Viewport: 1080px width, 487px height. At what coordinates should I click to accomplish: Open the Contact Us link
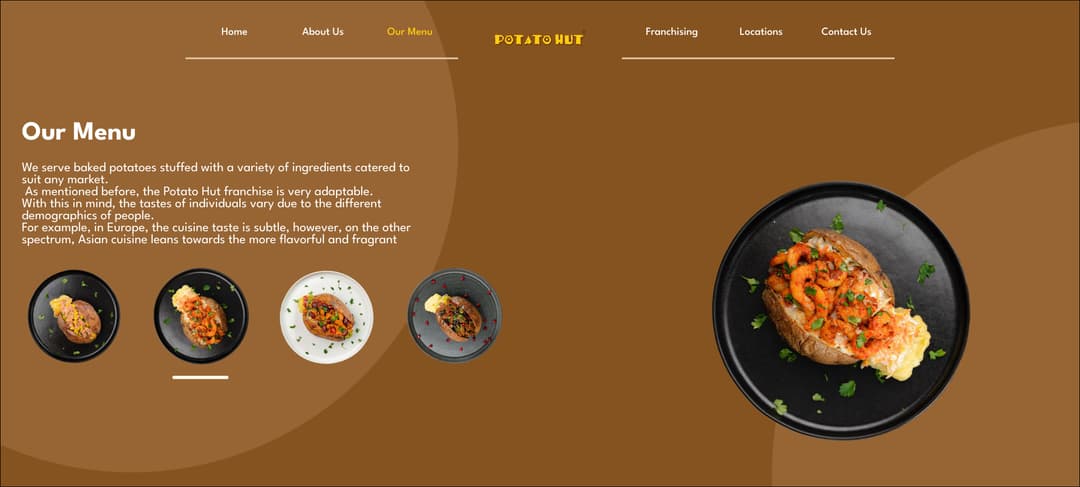[x=846, y=32]
